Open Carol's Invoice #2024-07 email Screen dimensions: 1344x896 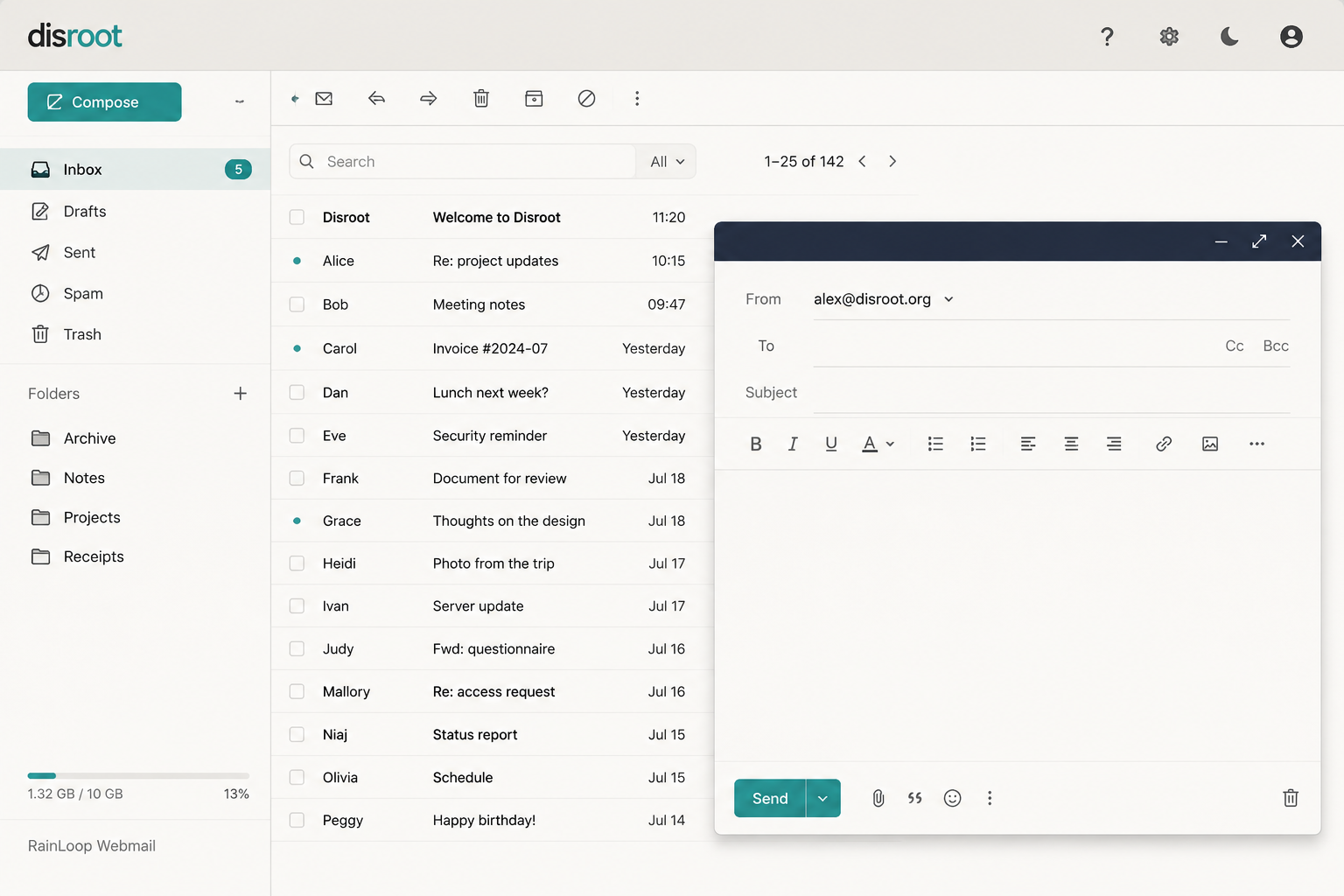(x=492, y=348)
